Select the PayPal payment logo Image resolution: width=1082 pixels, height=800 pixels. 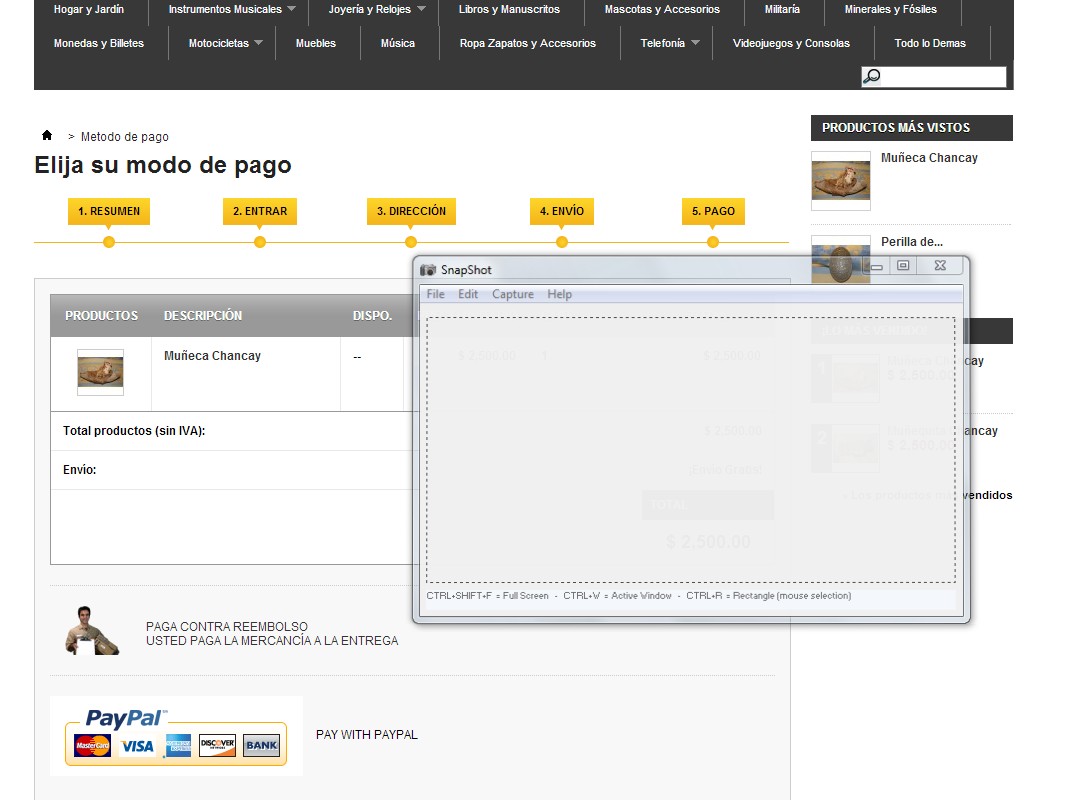[x=176, y=736]
